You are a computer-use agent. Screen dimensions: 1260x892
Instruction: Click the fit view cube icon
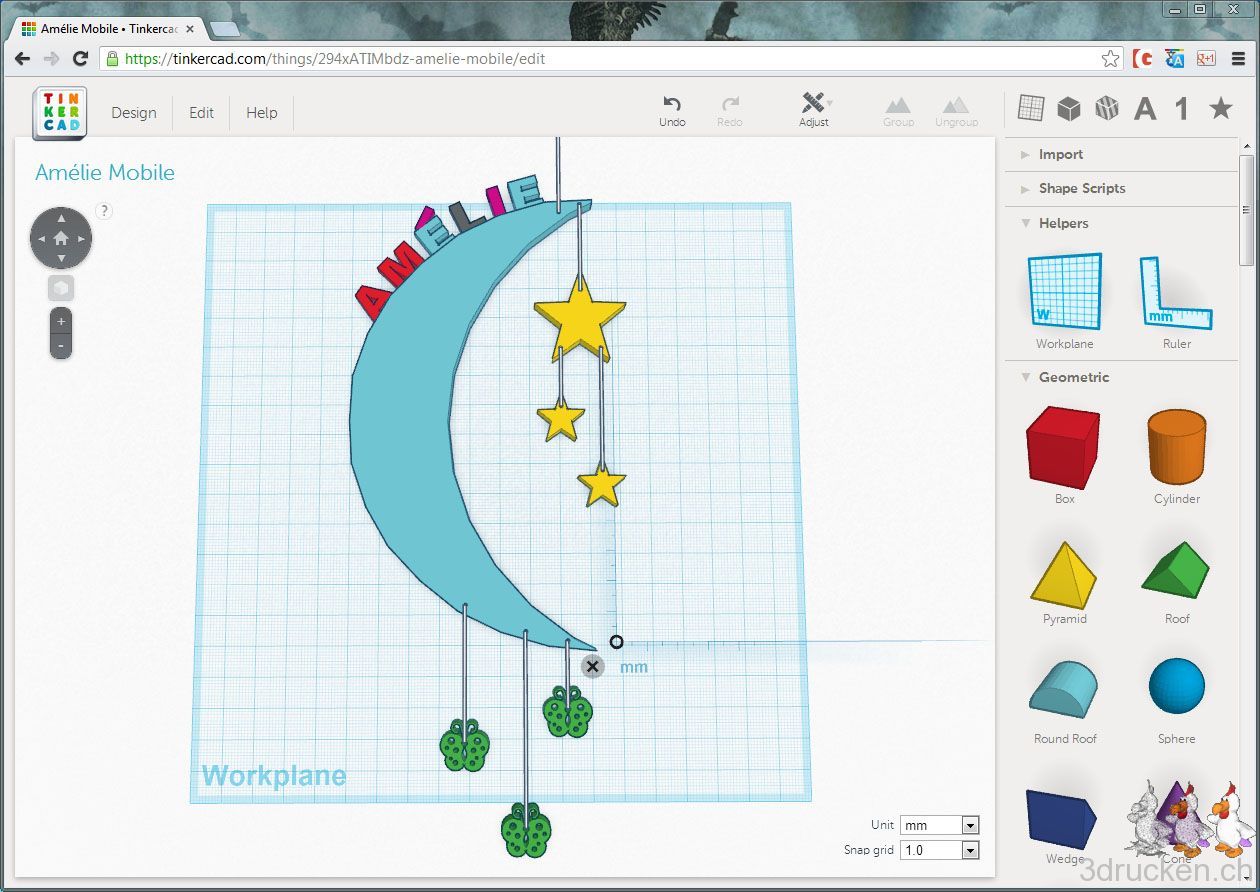pos(61,289)
